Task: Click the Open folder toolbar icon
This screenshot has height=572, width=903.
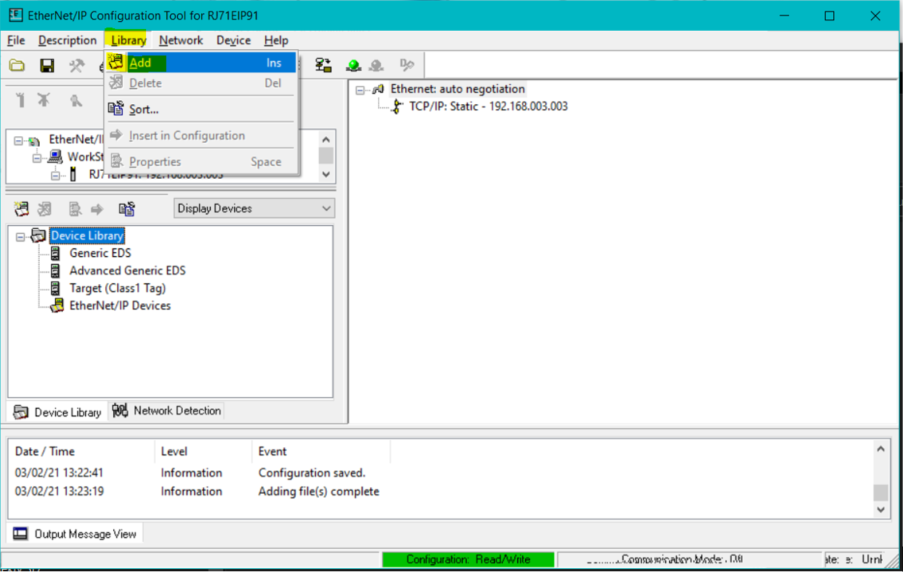Action: click(17, 65)
